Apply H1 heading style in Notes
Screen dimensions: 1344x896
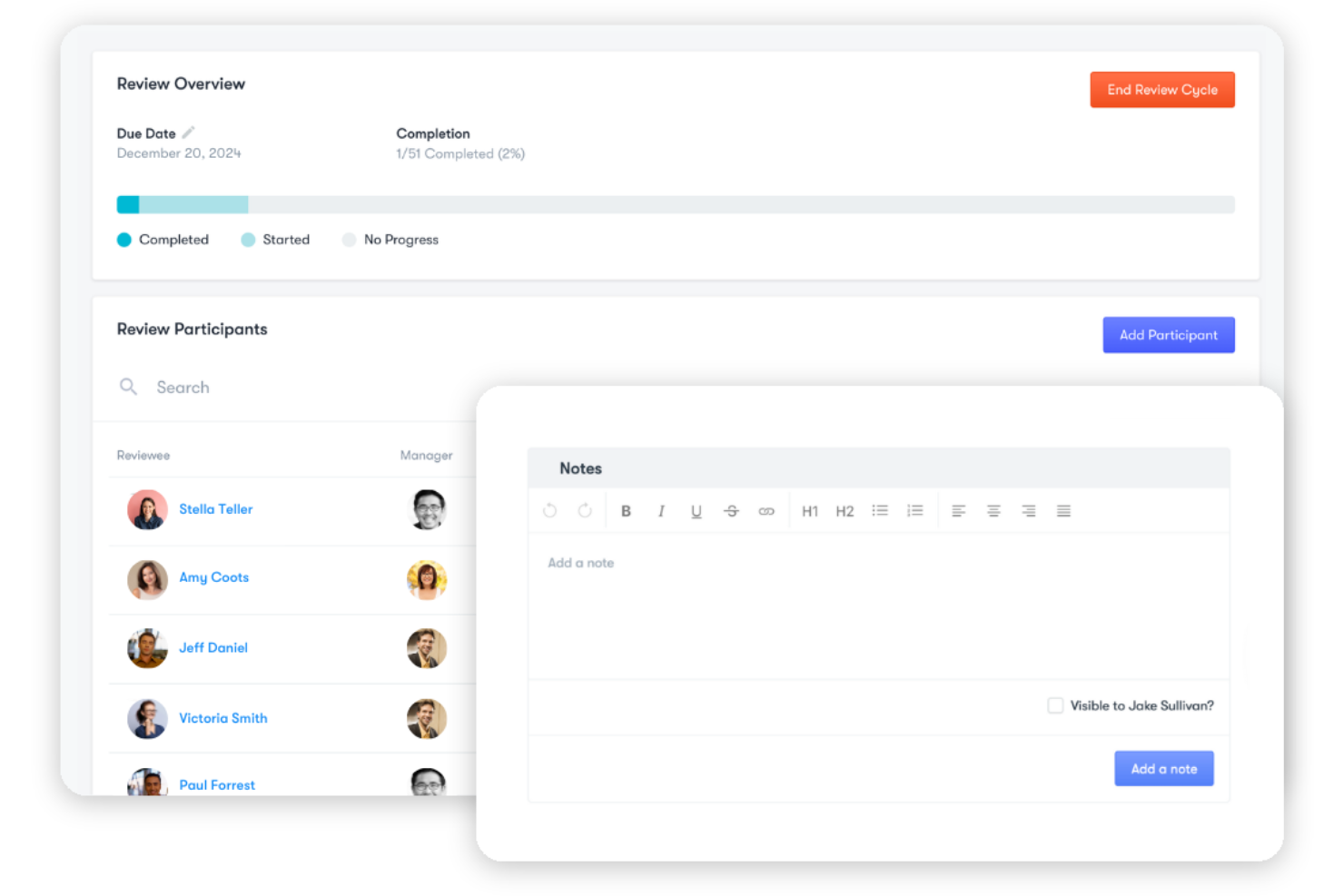click(810, 510)
